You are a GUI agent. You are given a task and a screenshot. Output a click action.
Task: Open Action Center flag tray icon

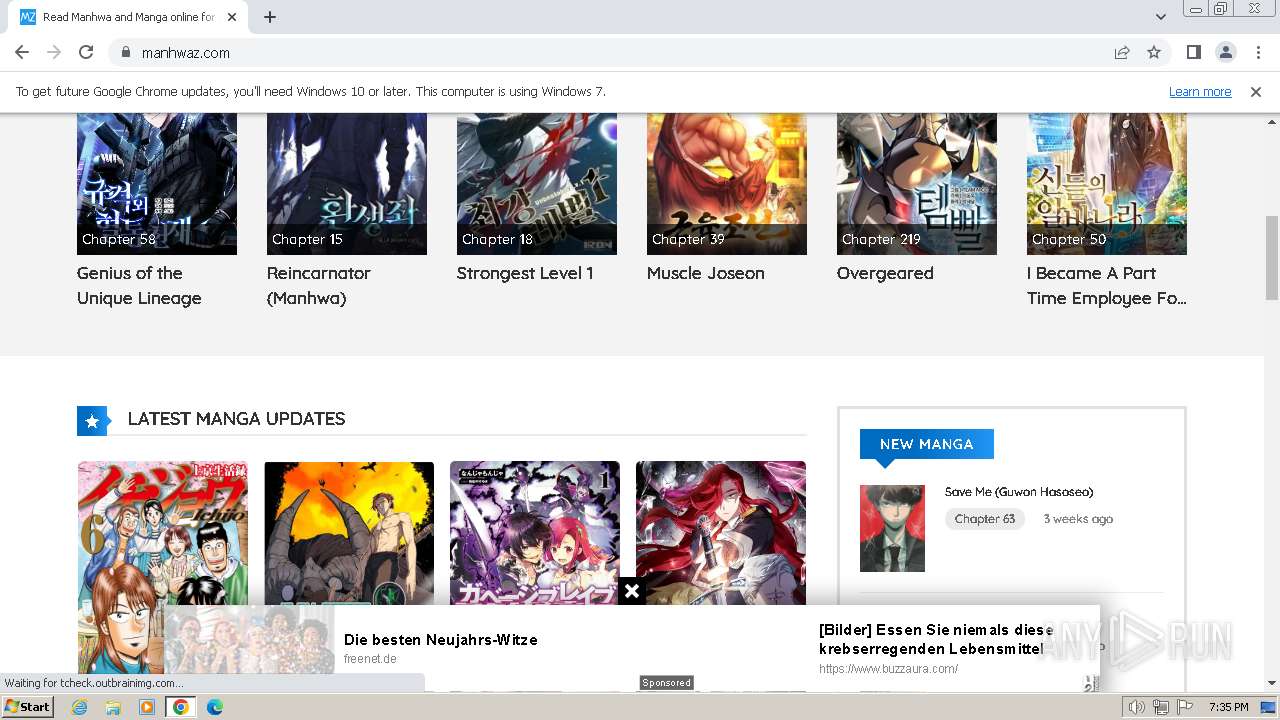coord(1185,707)
